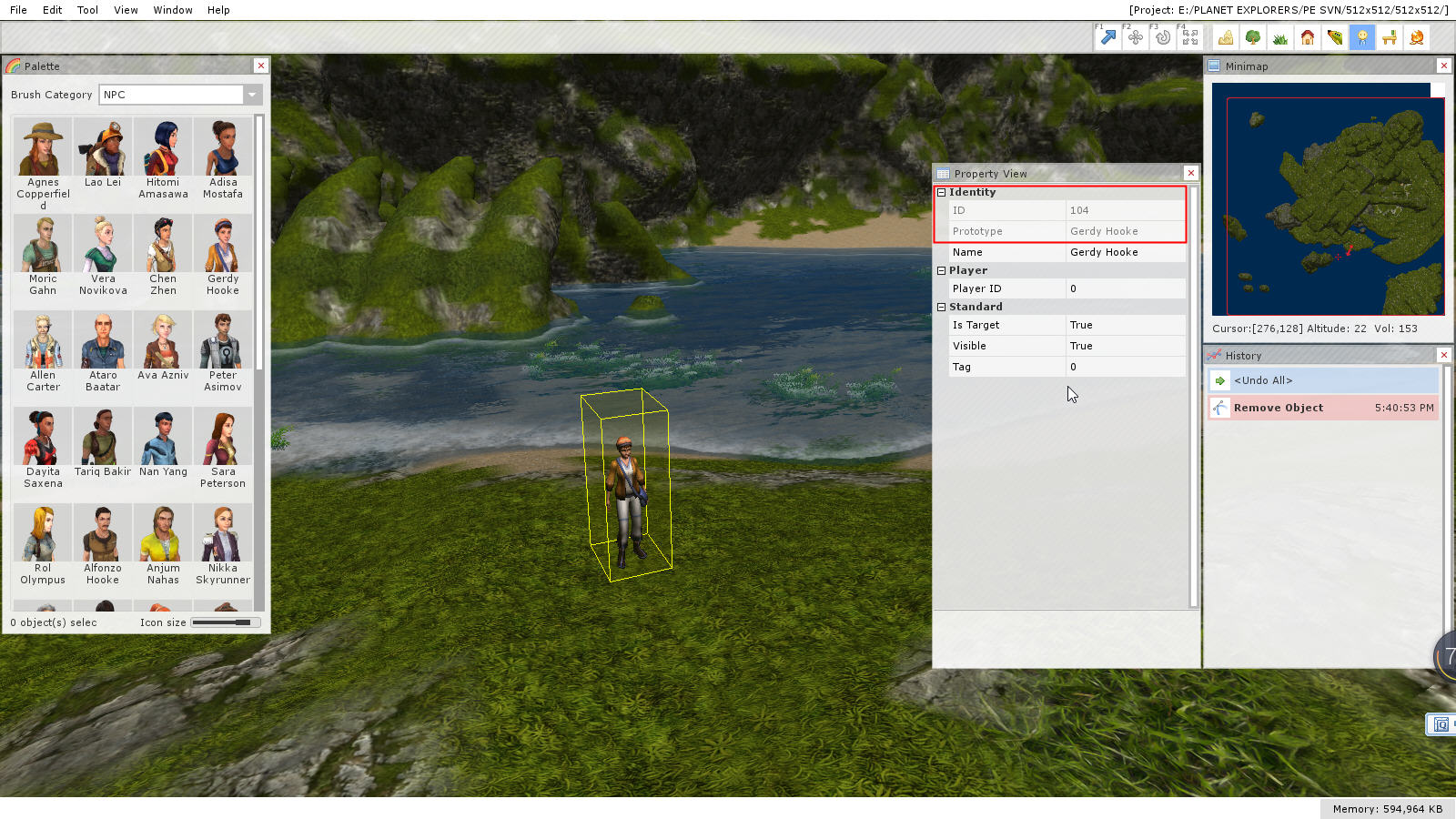
Task: Select the campfire effect tool icon
Action: click(1417, 37)
